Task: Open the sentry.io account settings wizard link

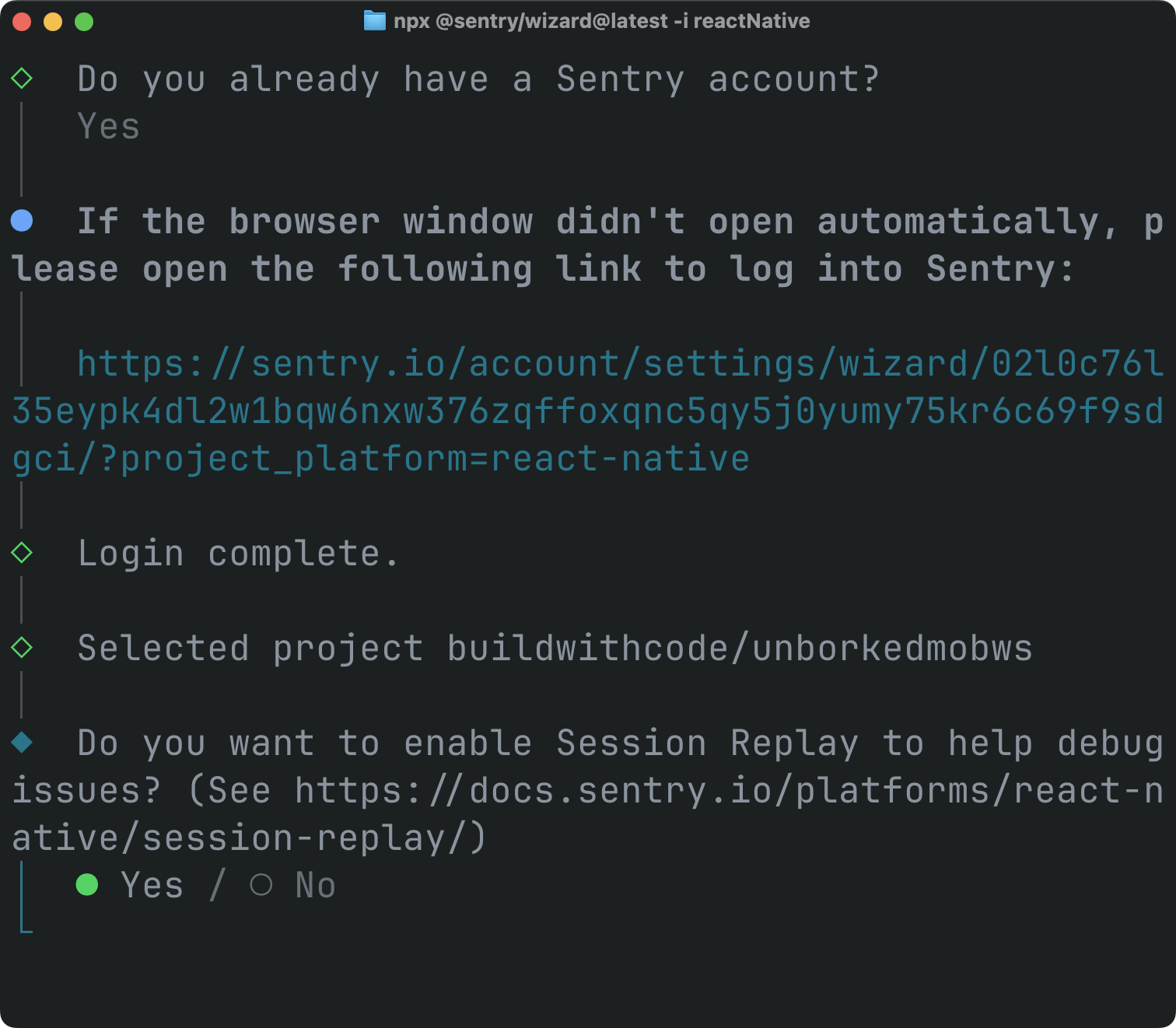Action: pos(588,411)
